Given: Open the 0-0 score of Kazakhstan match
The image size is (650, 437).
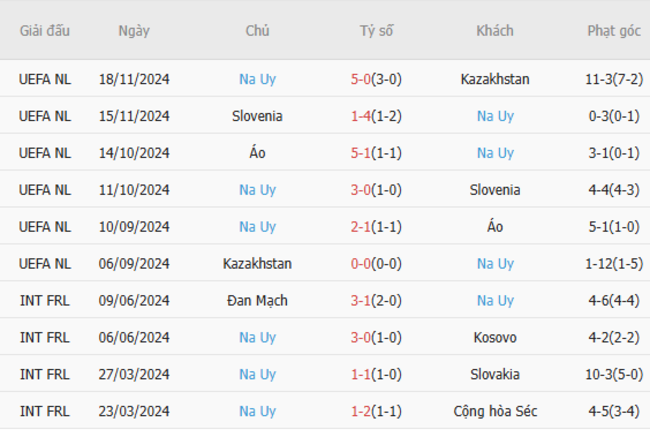Looking at the screenshot, I should pyautogui.click(x=362, y=264).
